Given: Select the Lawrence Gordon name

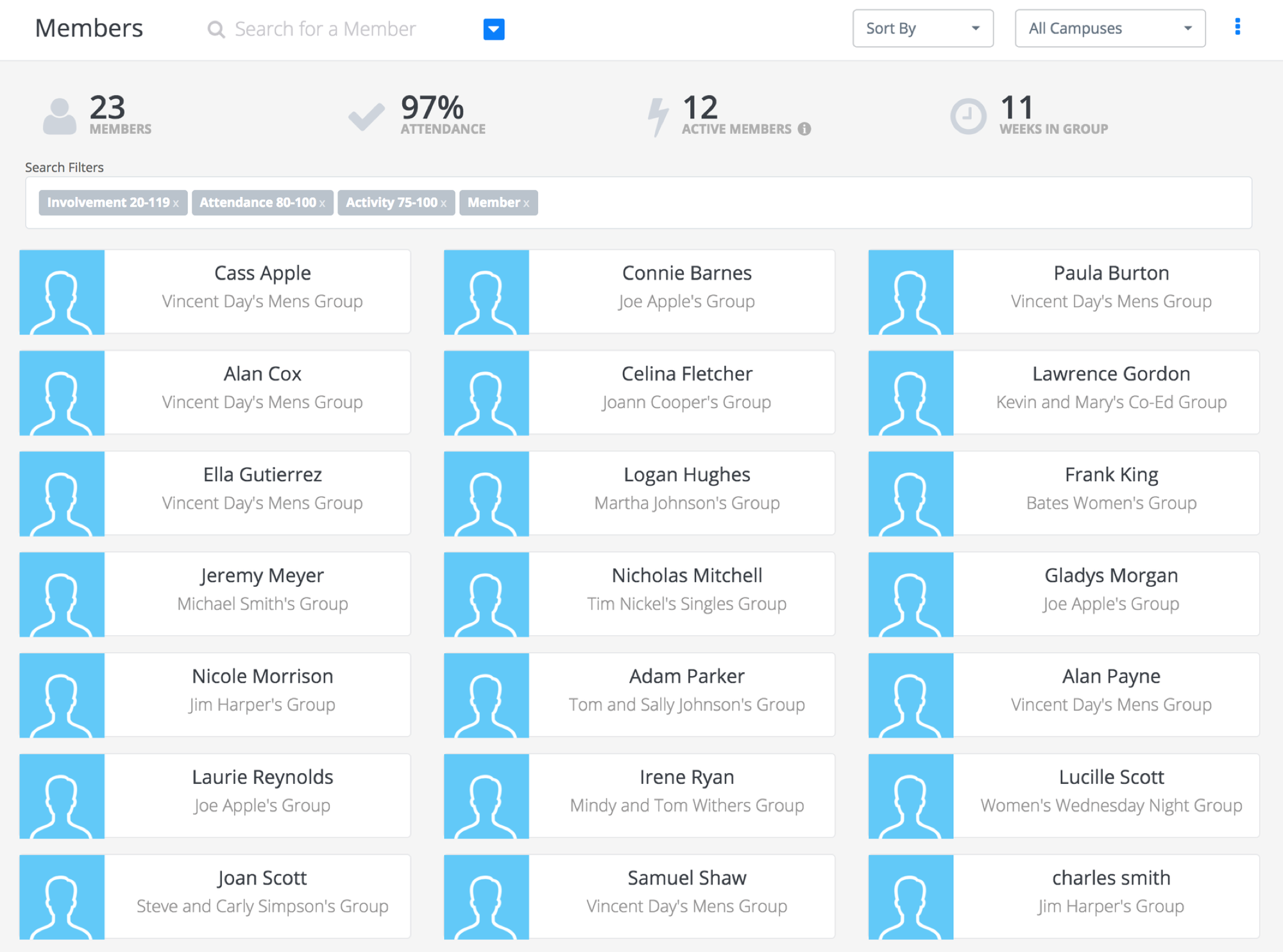Looking at the screenshot, I should coord(1111,374).
